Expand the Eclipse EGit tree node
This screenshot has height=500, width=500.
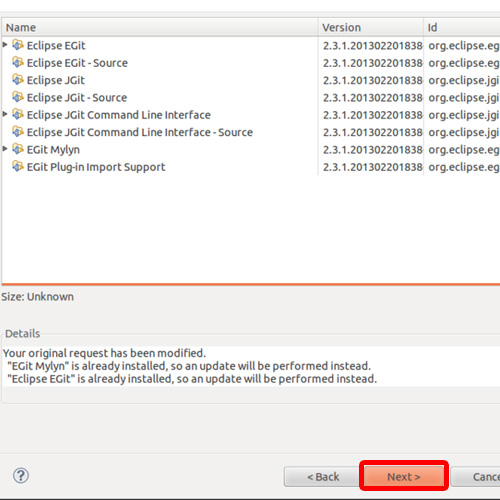point(5,44)
